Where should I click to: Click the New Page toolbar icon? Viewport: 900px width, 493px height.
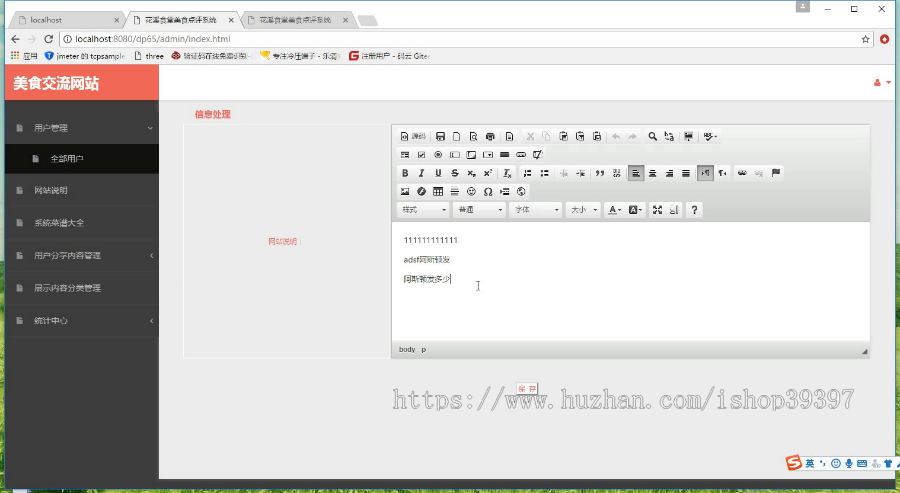(457, 137)
